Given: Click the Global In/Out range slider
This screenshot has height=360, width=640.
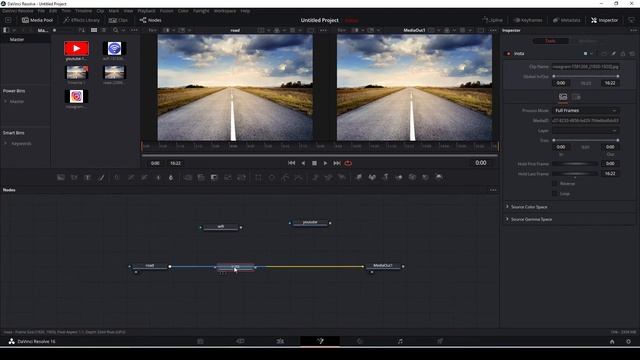Looking at the screenshot, I should tap(586, 76).
